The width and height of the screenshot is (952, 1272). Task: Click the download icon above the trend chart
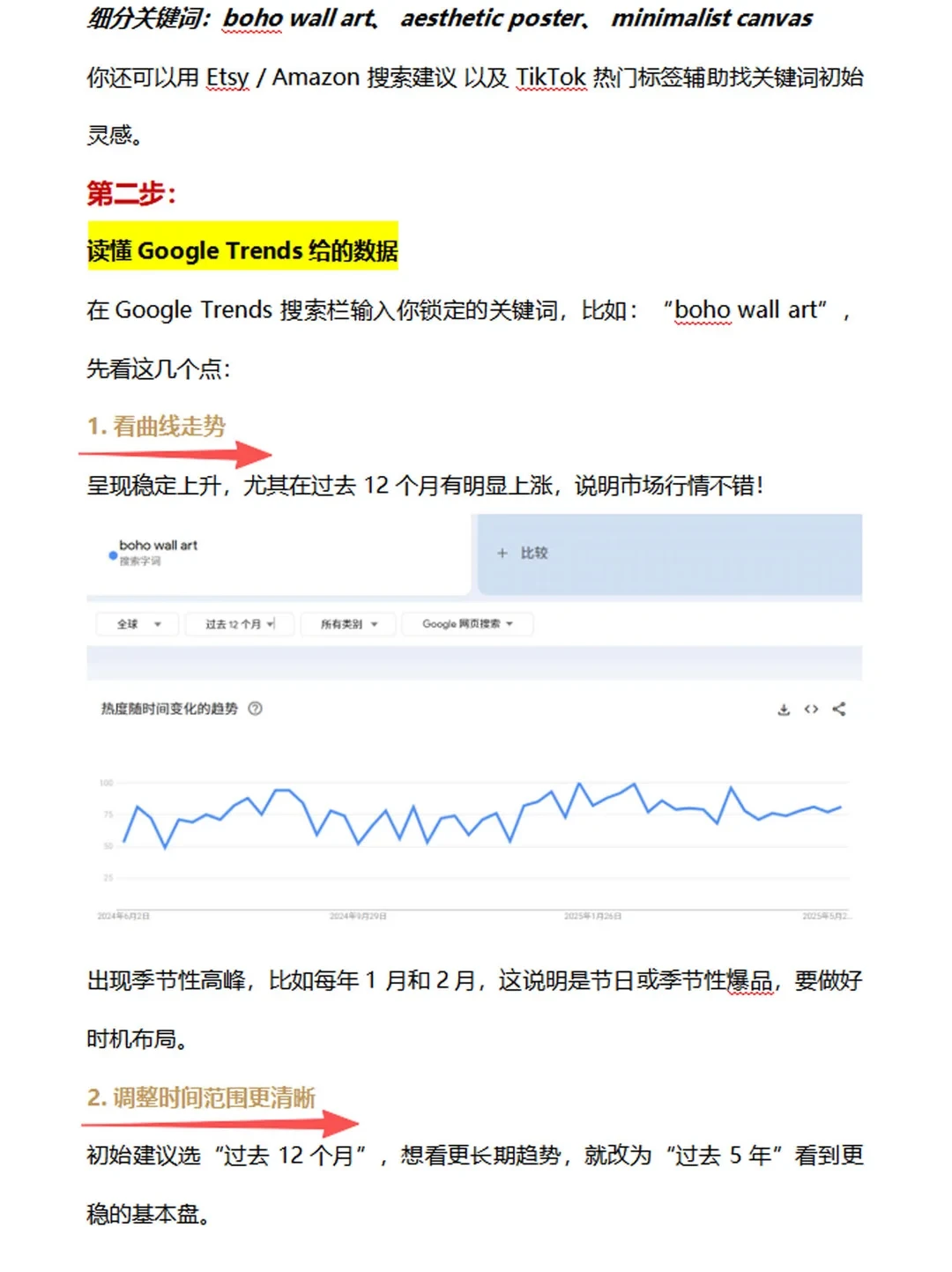pyautogui.click(x=784, y=710)
